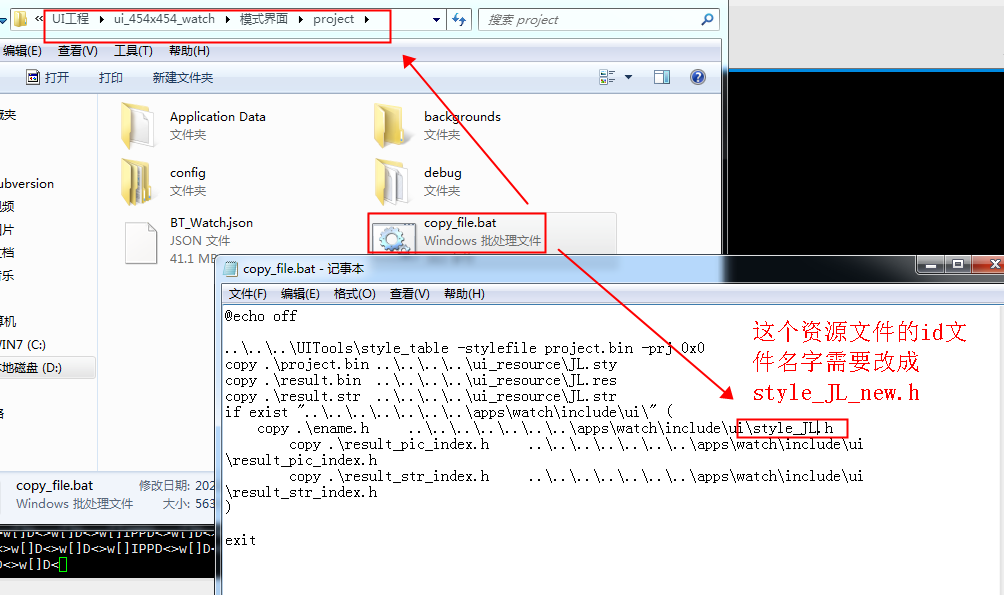Select the config folder icon
1004x595 pixels.
coord(137,182)
